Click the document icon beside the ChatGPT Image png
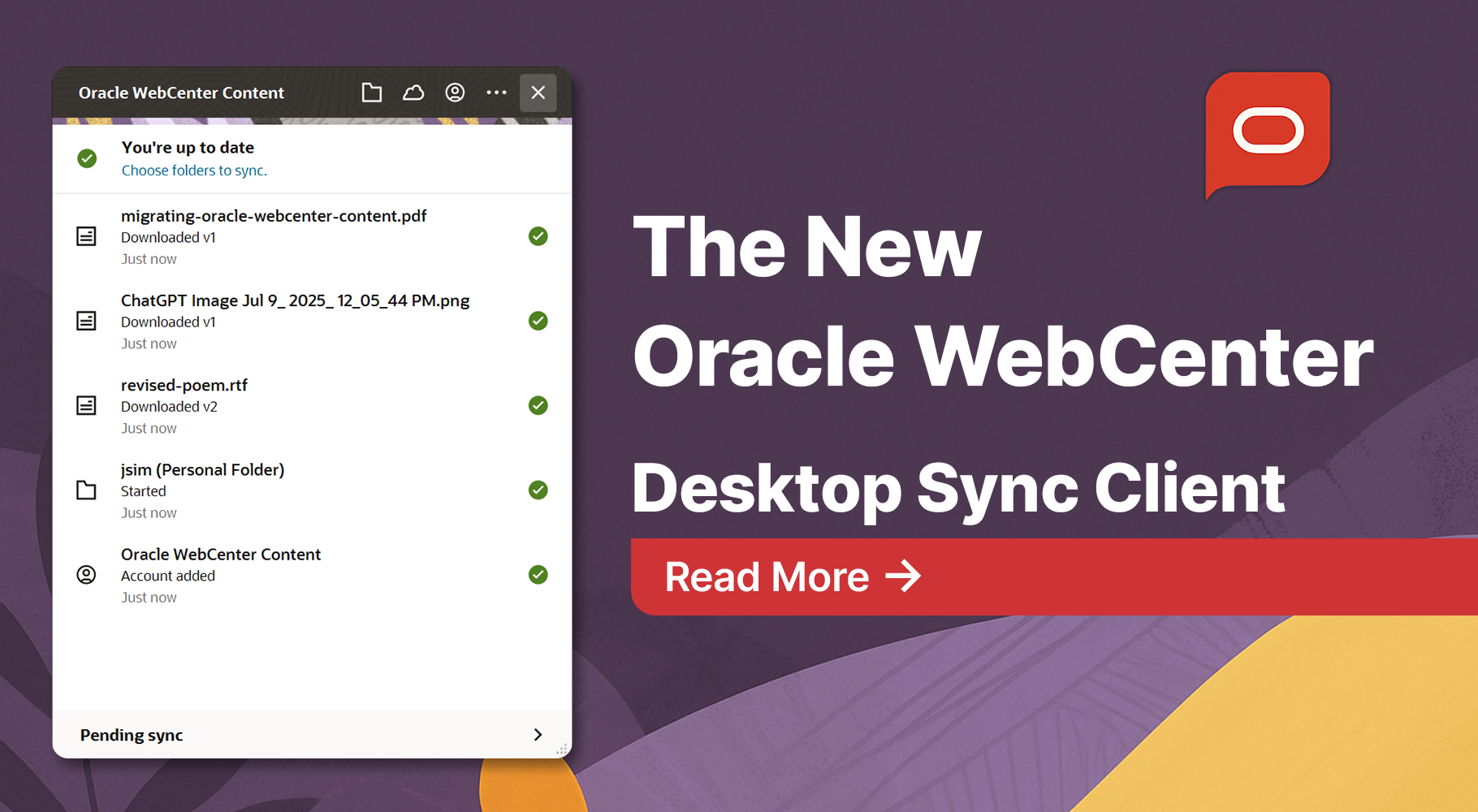The width and height of the screenshot is (1478, 812). (x=86, y=321)
